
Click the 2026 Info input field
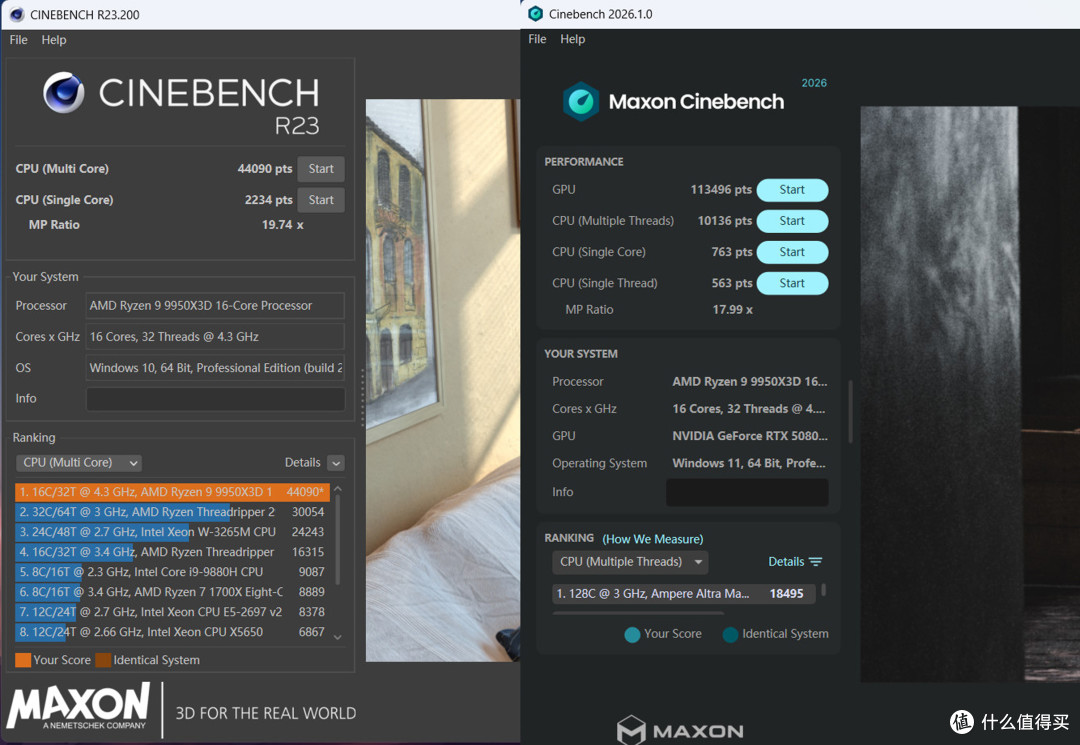point(747,492)
